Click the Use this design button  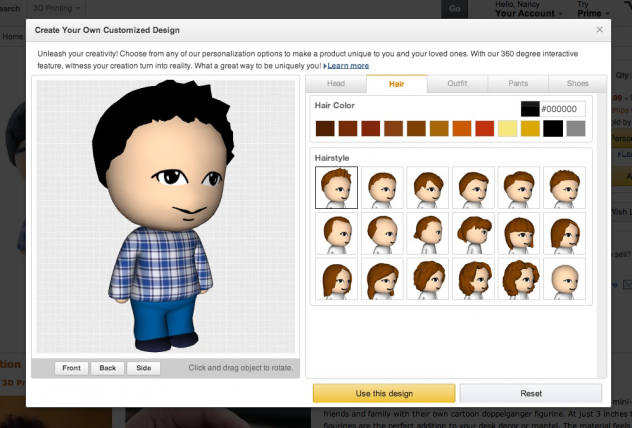click(384, 393)
